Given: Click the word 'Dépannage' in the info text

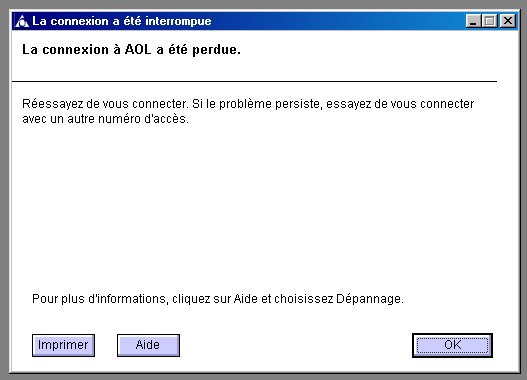Looking at the screenshot, I should [x=368, y=299].
